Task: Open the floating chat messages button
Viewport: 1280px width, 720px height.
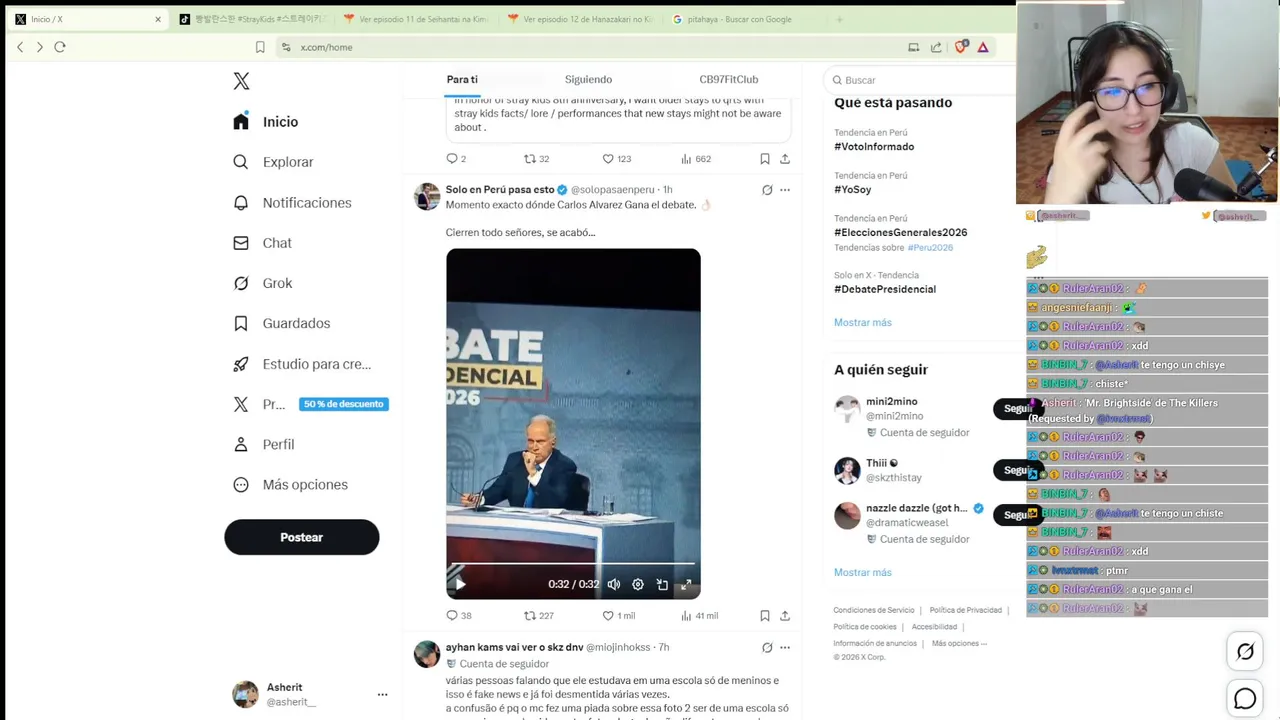Action: pyautogui.click(x=1245, y=699)
